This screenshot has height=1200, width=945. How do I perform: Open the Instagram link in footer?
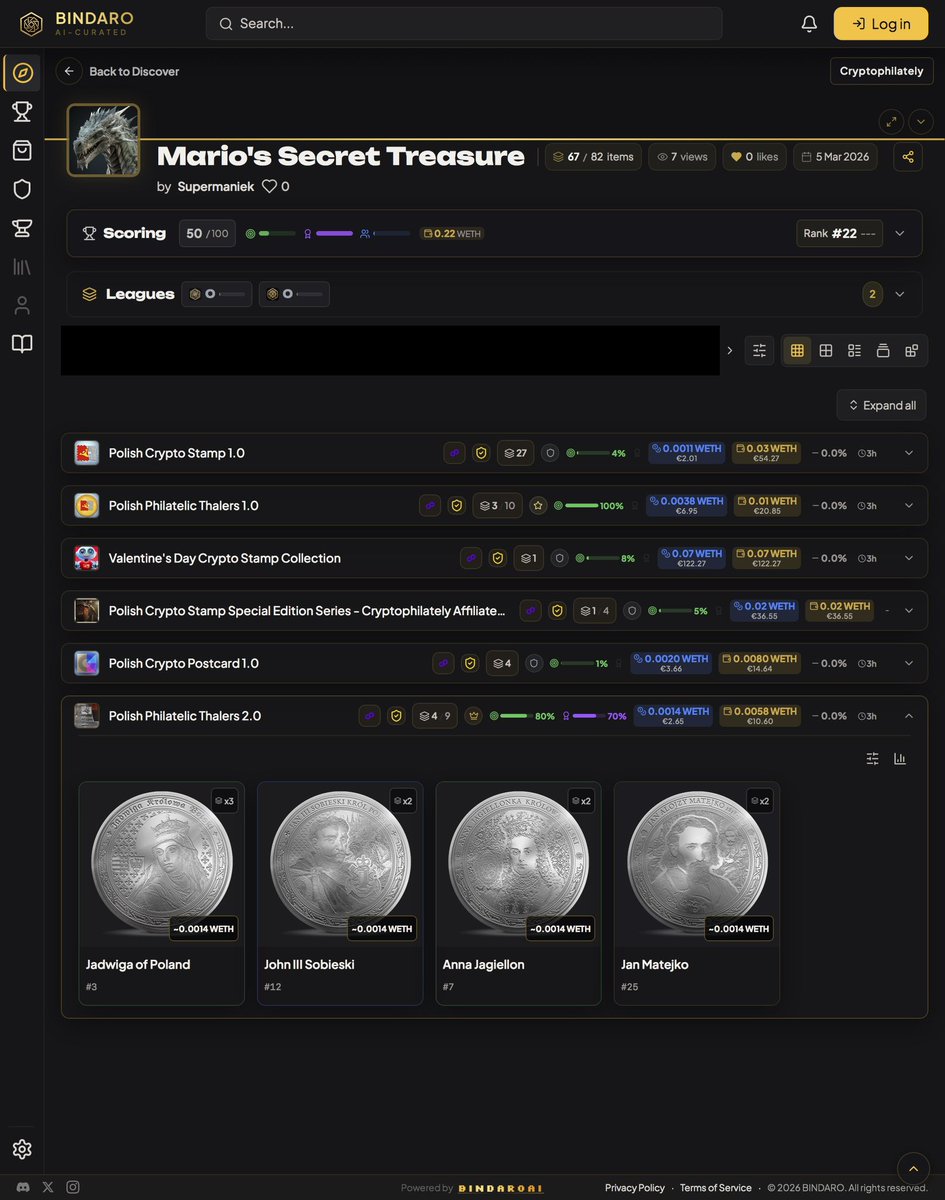73,1187
